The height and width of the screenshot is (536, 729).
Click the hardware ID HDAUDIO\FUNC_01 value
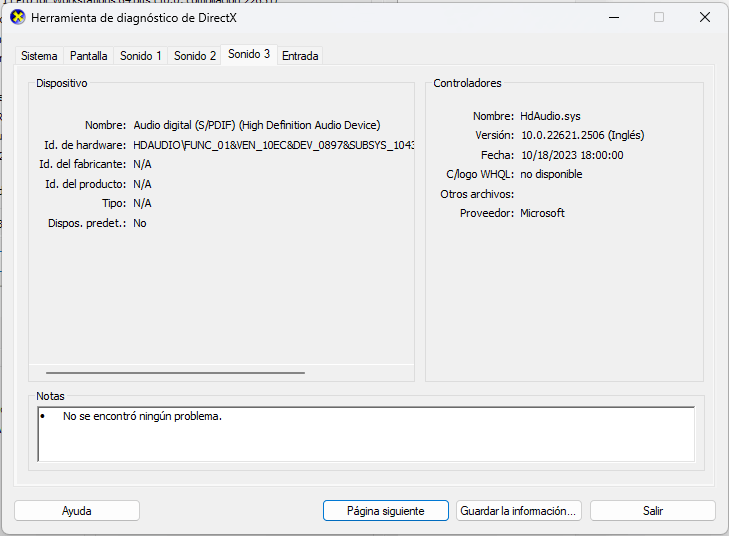273,145
